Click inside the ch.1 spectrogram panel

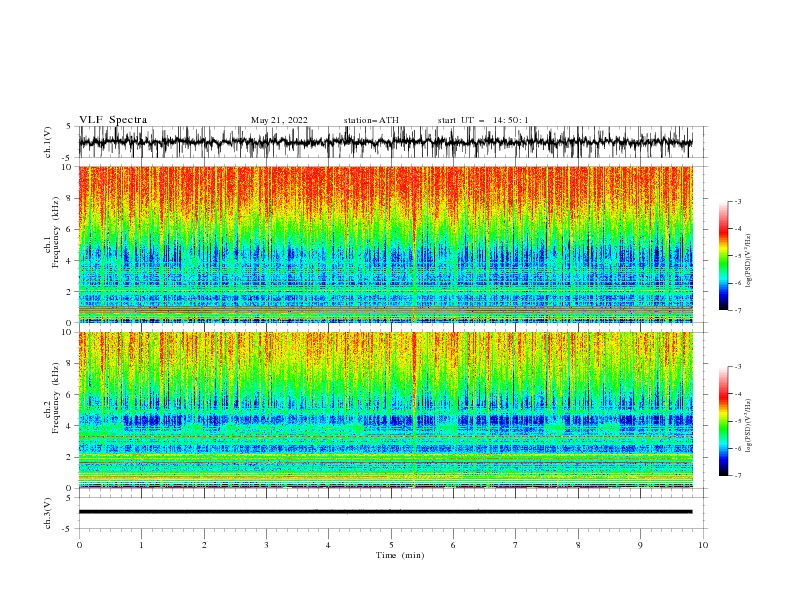click(385, 244)
